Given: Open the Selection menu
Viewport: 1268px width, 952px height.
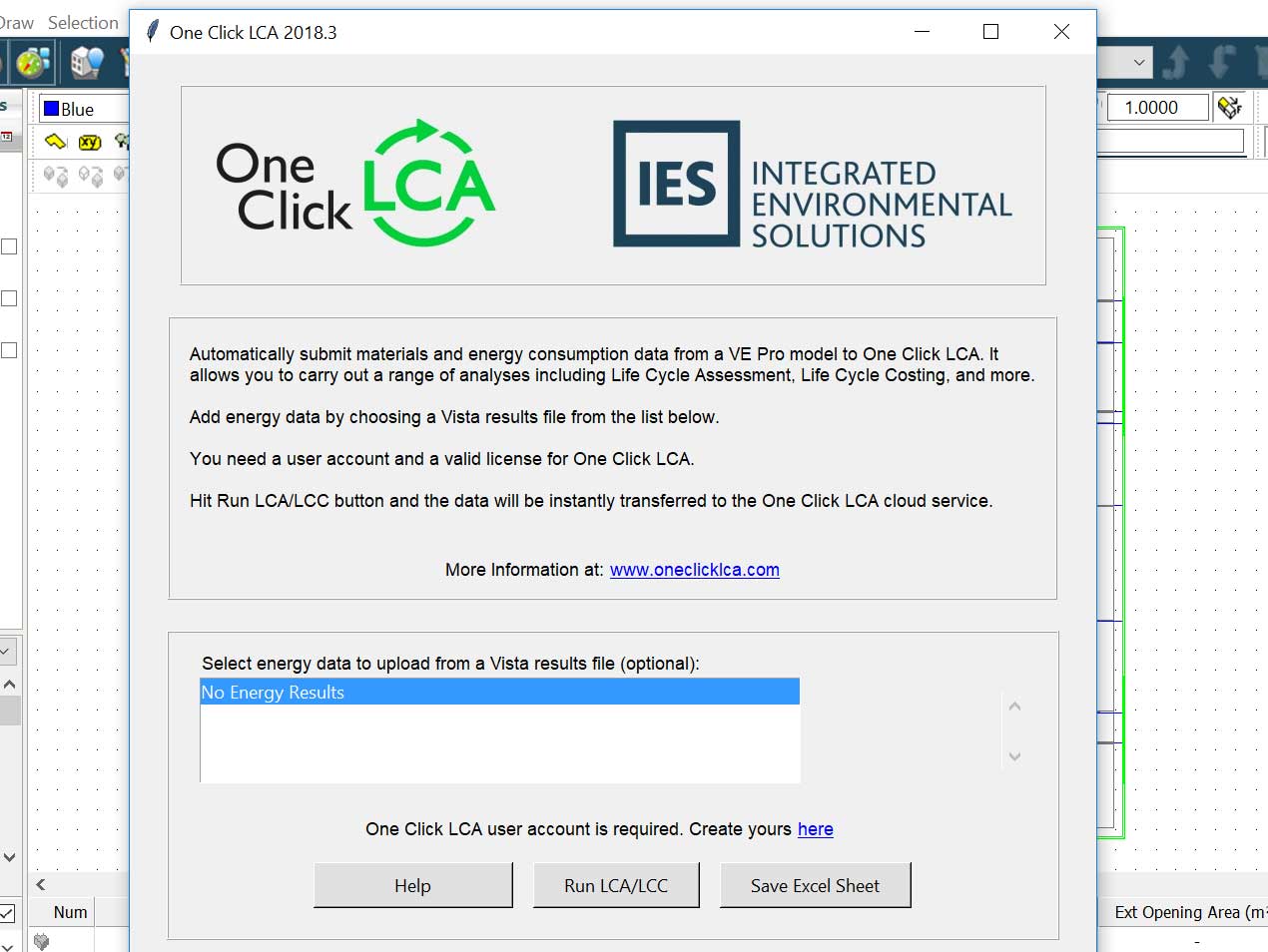Looking at the screenshot, I should point(83,22).
